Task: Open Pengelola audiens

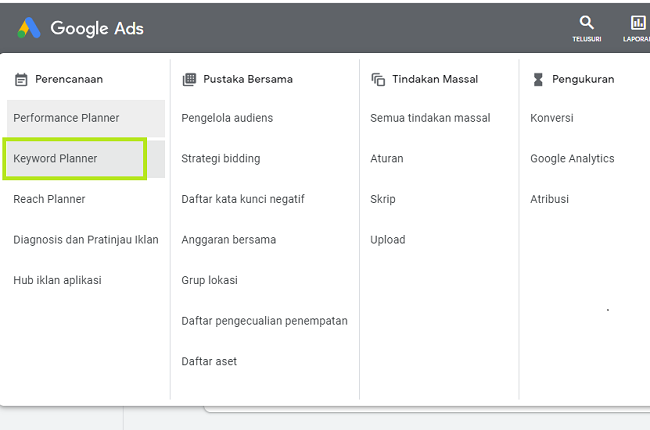Action: (x=227, y=118)
